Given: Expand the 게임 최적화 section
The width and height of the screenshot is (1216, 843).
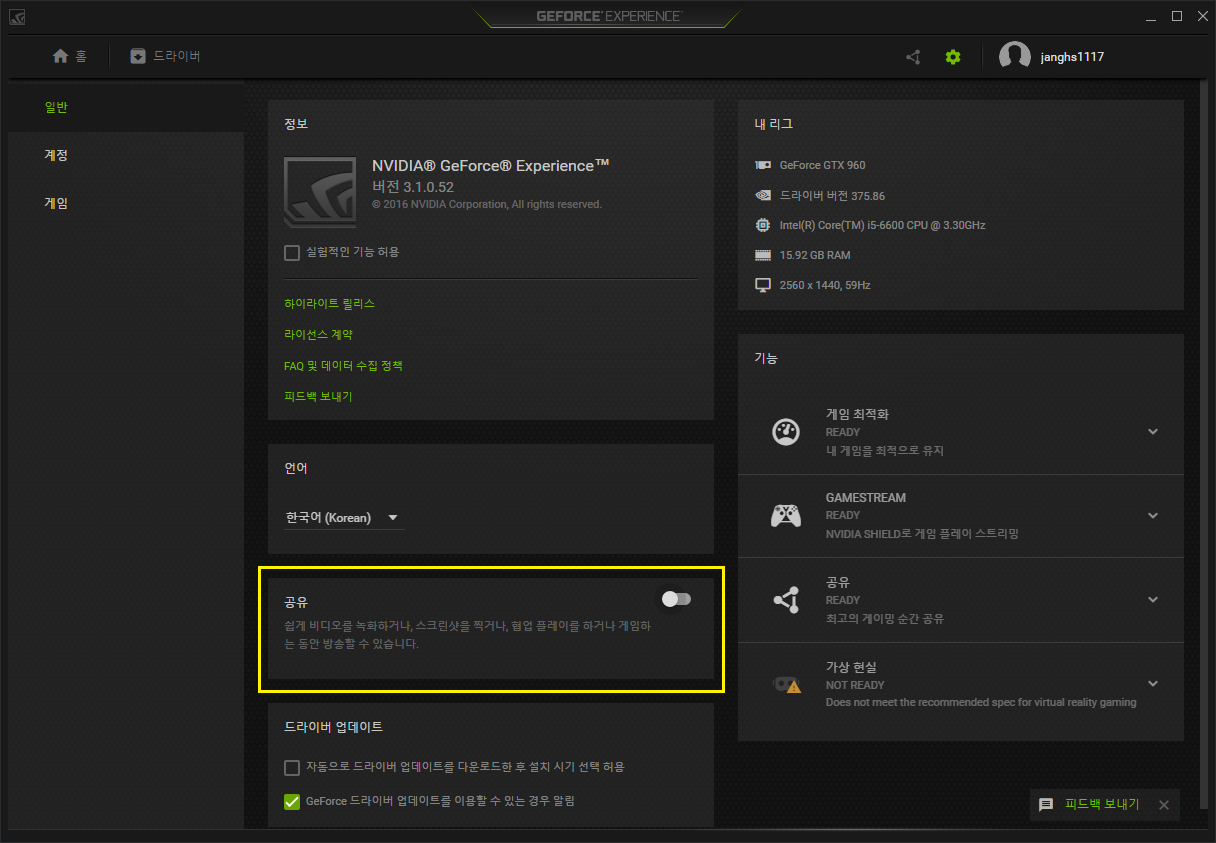Looking at the screenshot, I should 1153,432.
